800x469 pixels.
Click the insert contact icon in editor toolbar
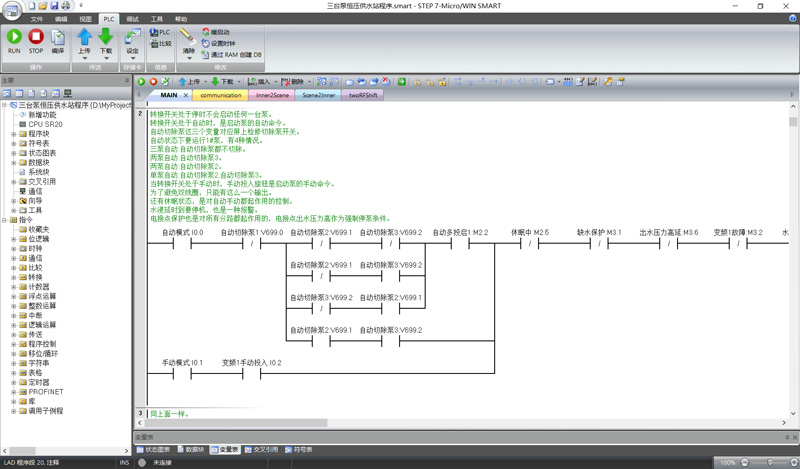[x=510, y=82]
